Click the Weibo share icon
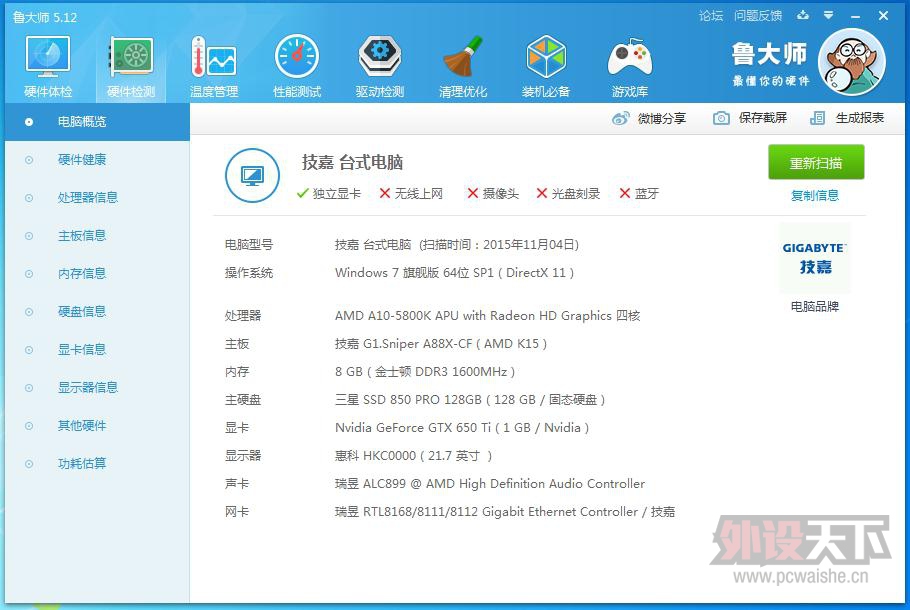 620,119
